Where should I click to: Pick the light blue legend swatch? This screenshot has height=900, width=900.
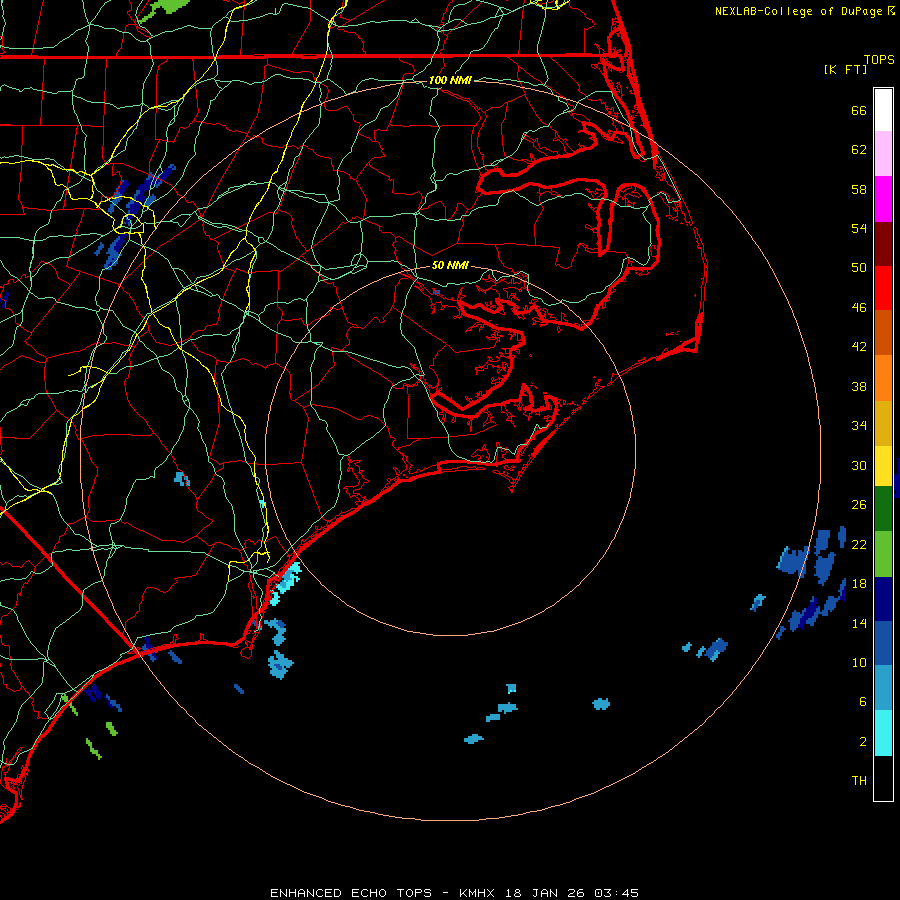pos(883,688)
